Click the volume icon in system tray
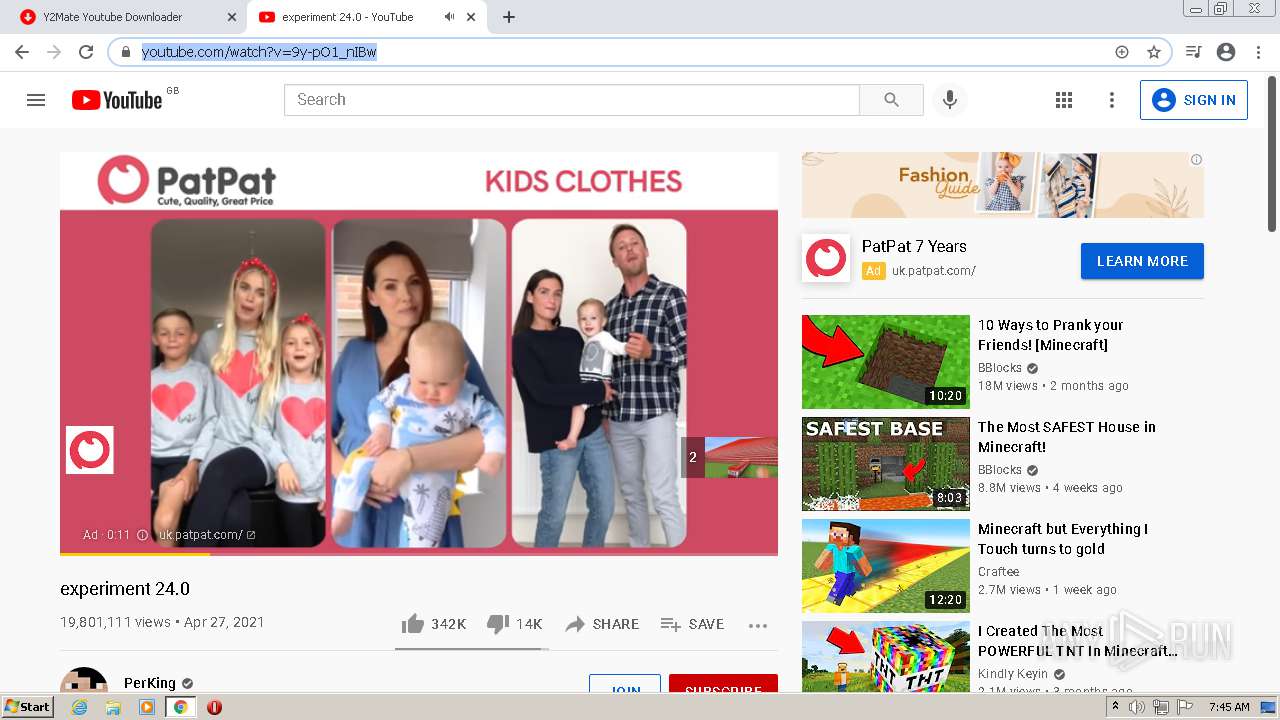The image size is (1280, 720). pyautogui.click(x=1137, y=707)
